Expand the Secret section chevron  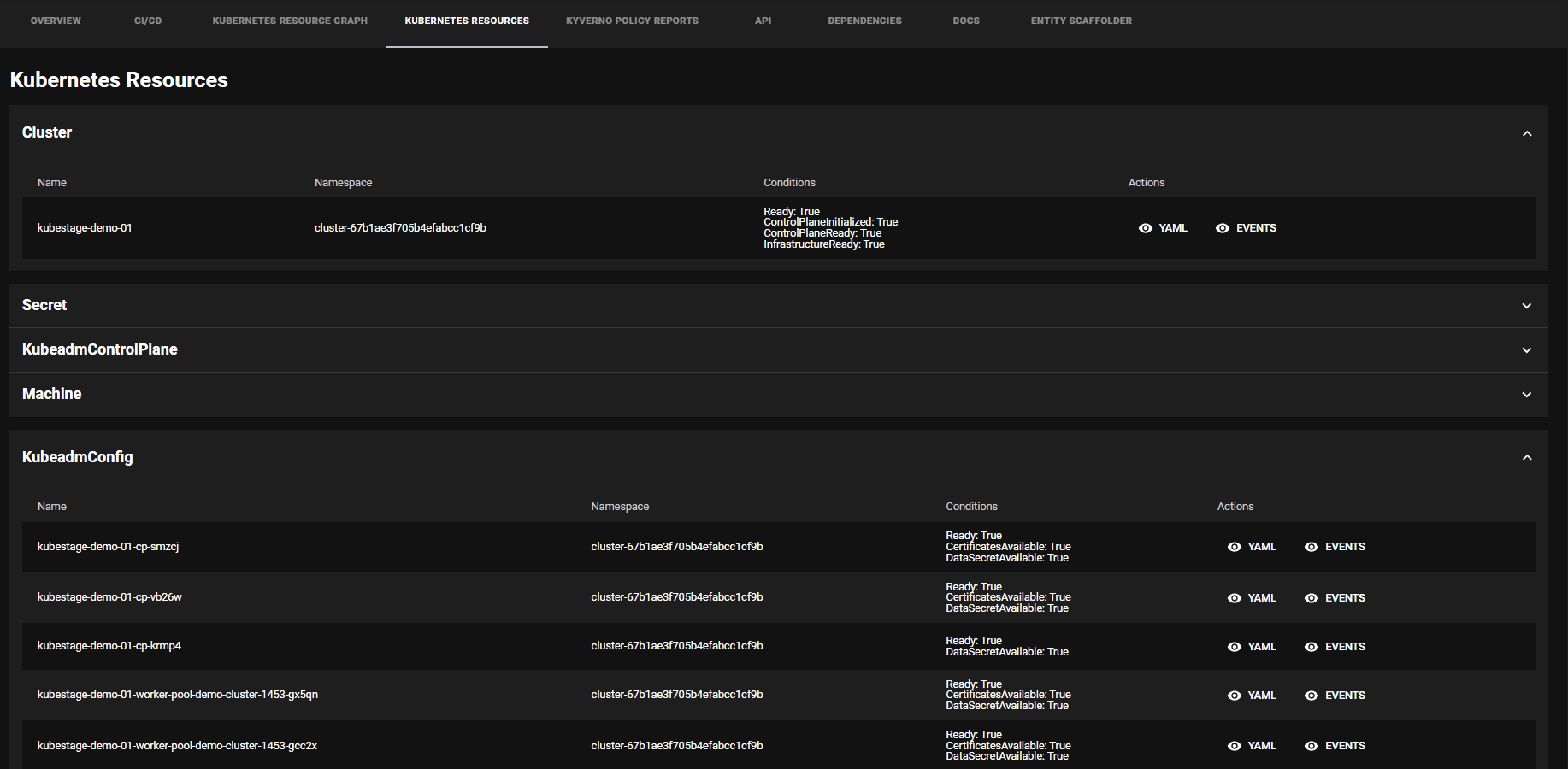pyautogui.click(x=1527, y=306)
